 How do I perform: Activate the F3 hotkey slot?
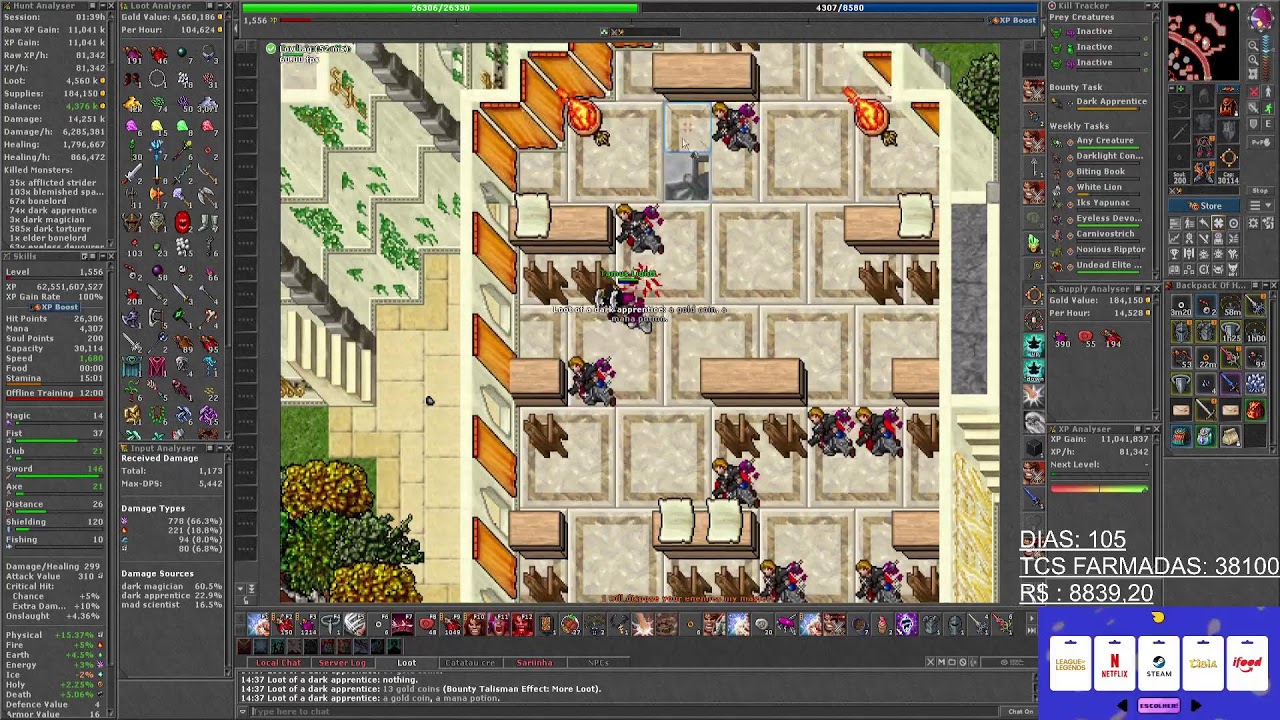(x=307, y=625)
